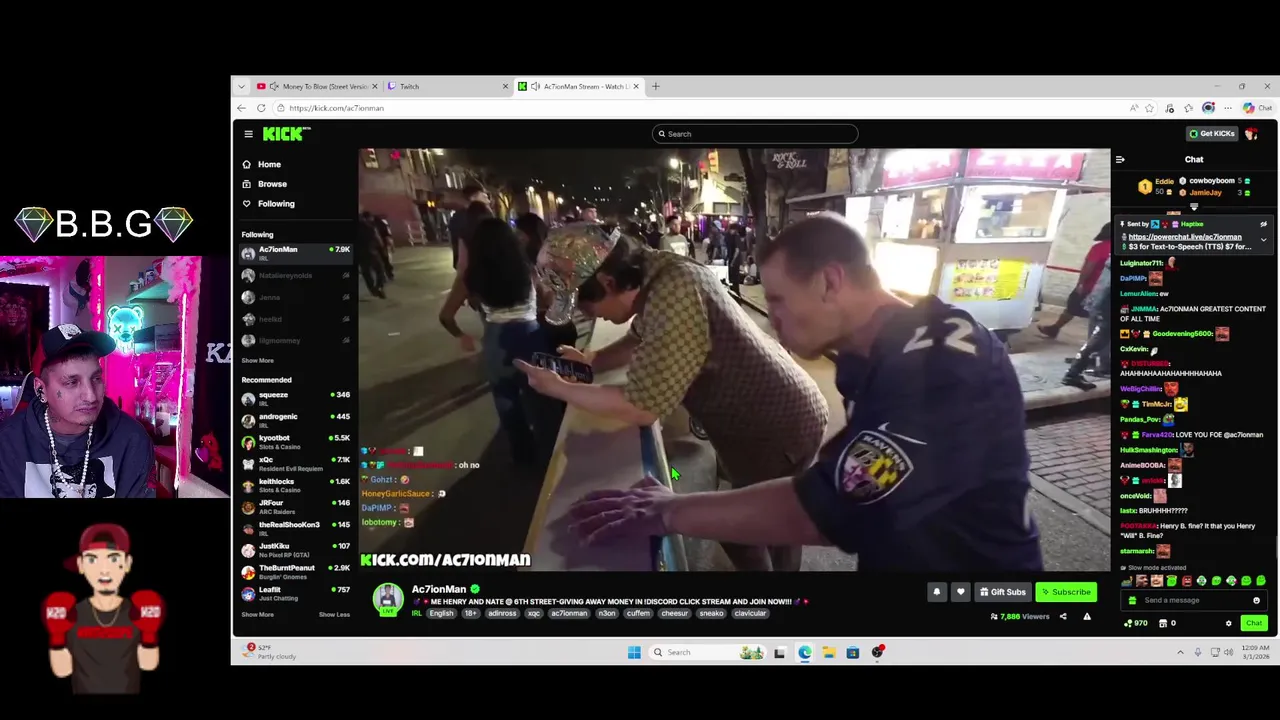Open kyootbot recommended channel

point(295,442)
